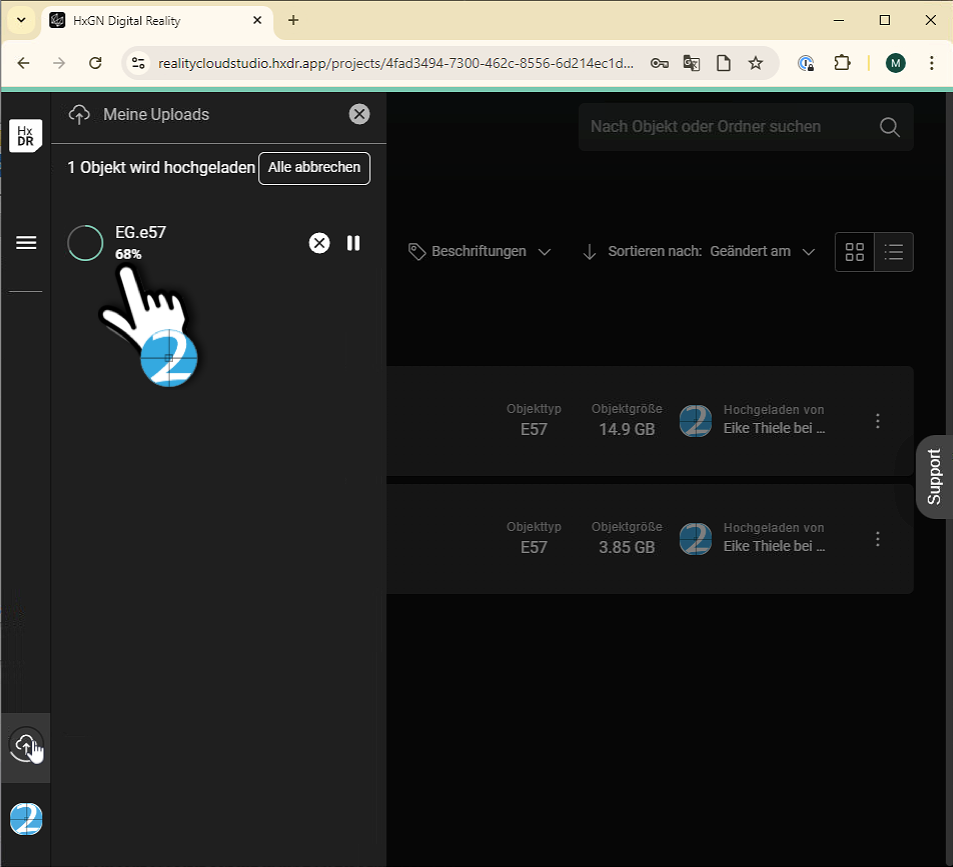Cancel the EG.e57 upload
953x867 pixels.
pyautogui.click(x=319, y=243)
